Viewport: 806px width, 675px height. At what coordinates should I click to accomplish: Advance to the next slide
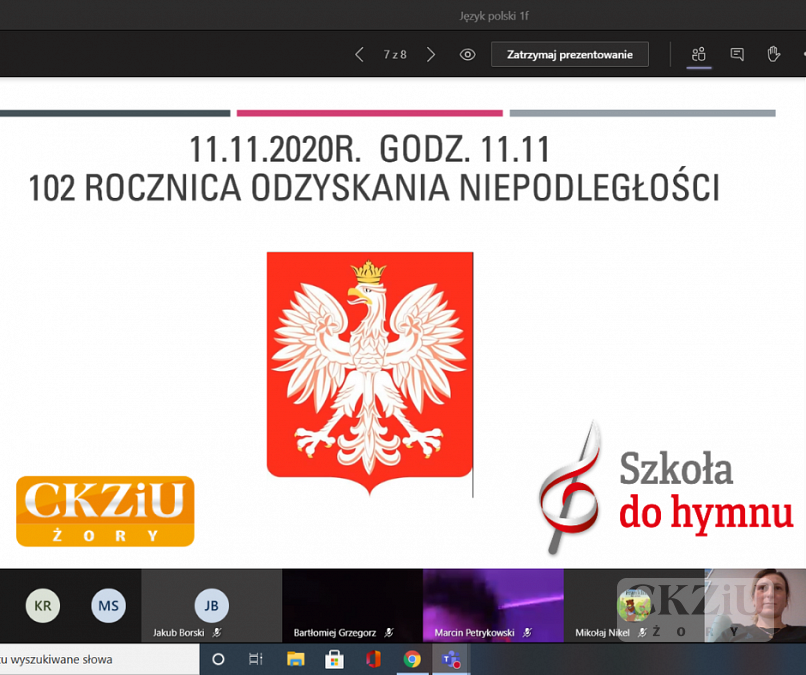pyautogui.click(x=431, y=55)
